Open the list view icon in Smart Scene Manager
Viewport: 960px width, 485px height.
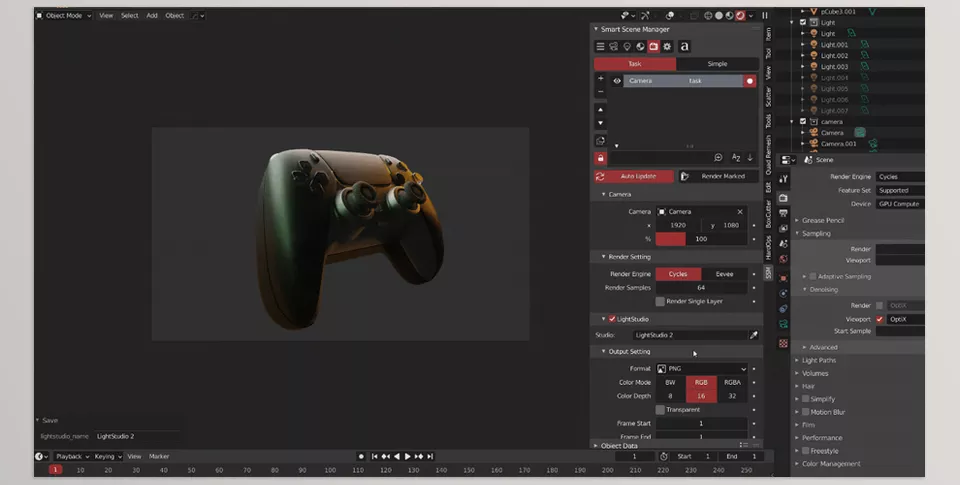click(x=600, y=47)
